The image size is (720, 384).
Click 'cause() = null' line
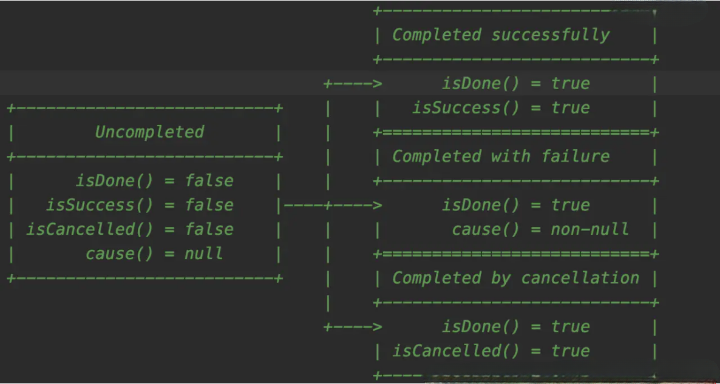coord(154,254)
